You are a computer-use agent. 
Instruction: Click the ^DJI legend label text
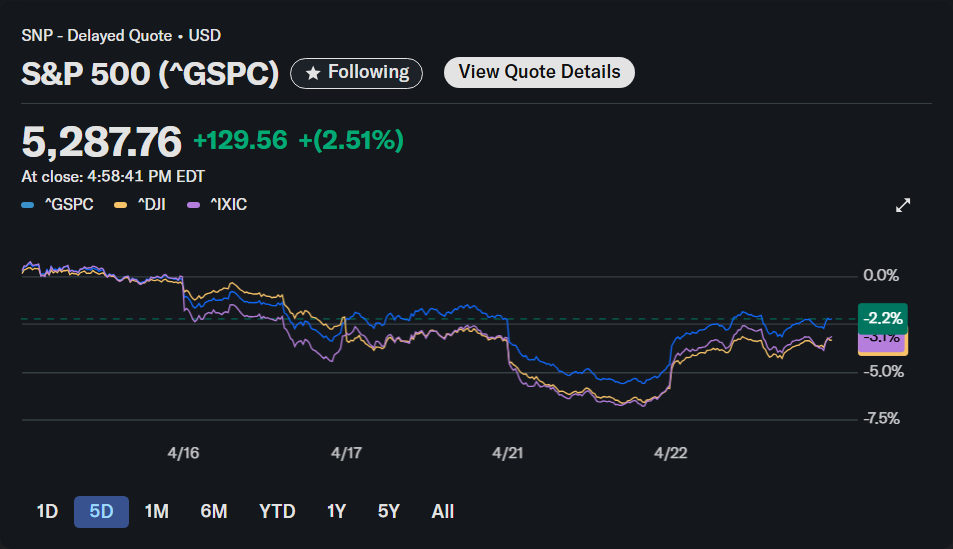pos(151,205)
